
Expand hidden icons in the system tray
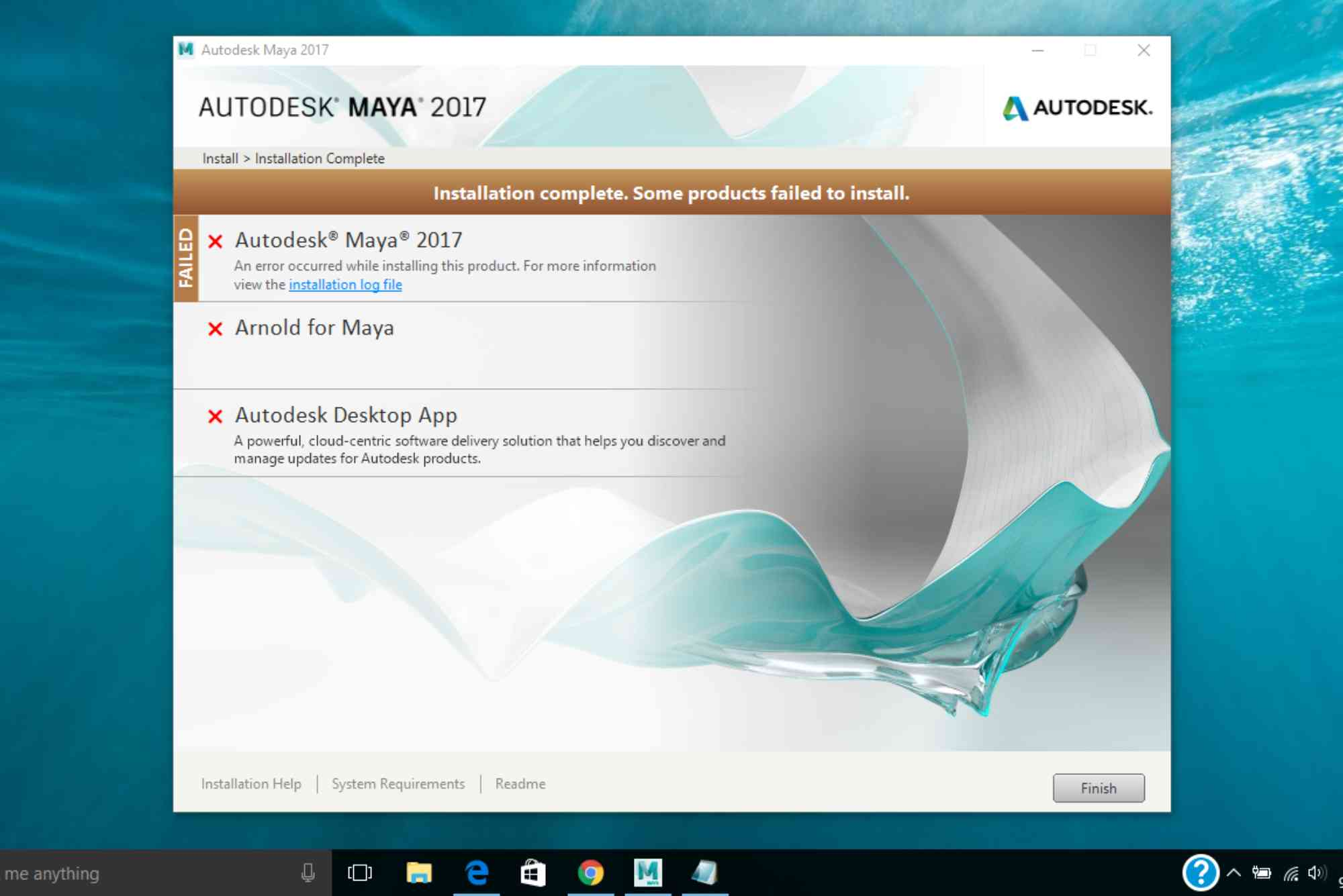[1234, 873]
